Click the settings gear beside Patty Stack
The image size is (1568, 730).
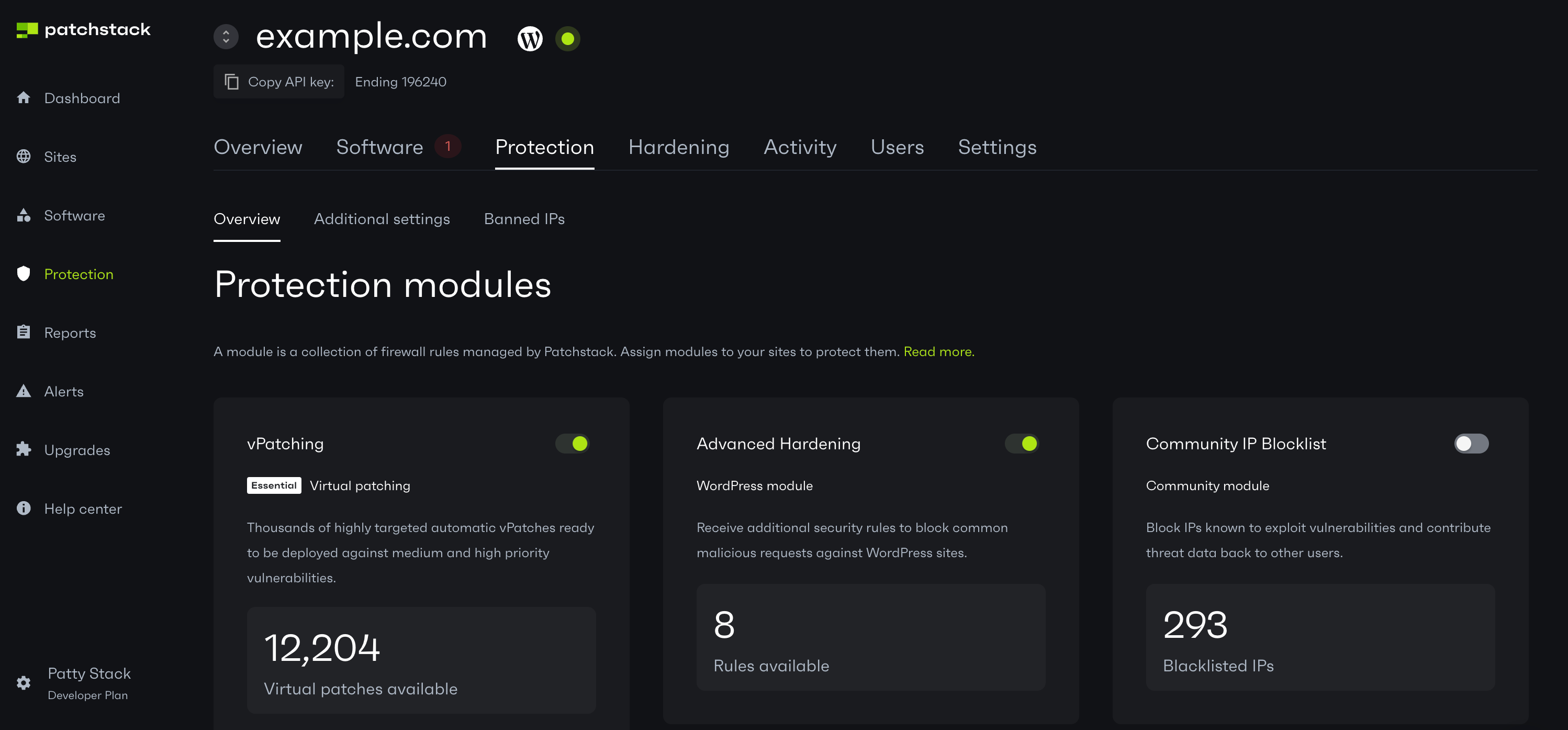(x=23, y=682)
